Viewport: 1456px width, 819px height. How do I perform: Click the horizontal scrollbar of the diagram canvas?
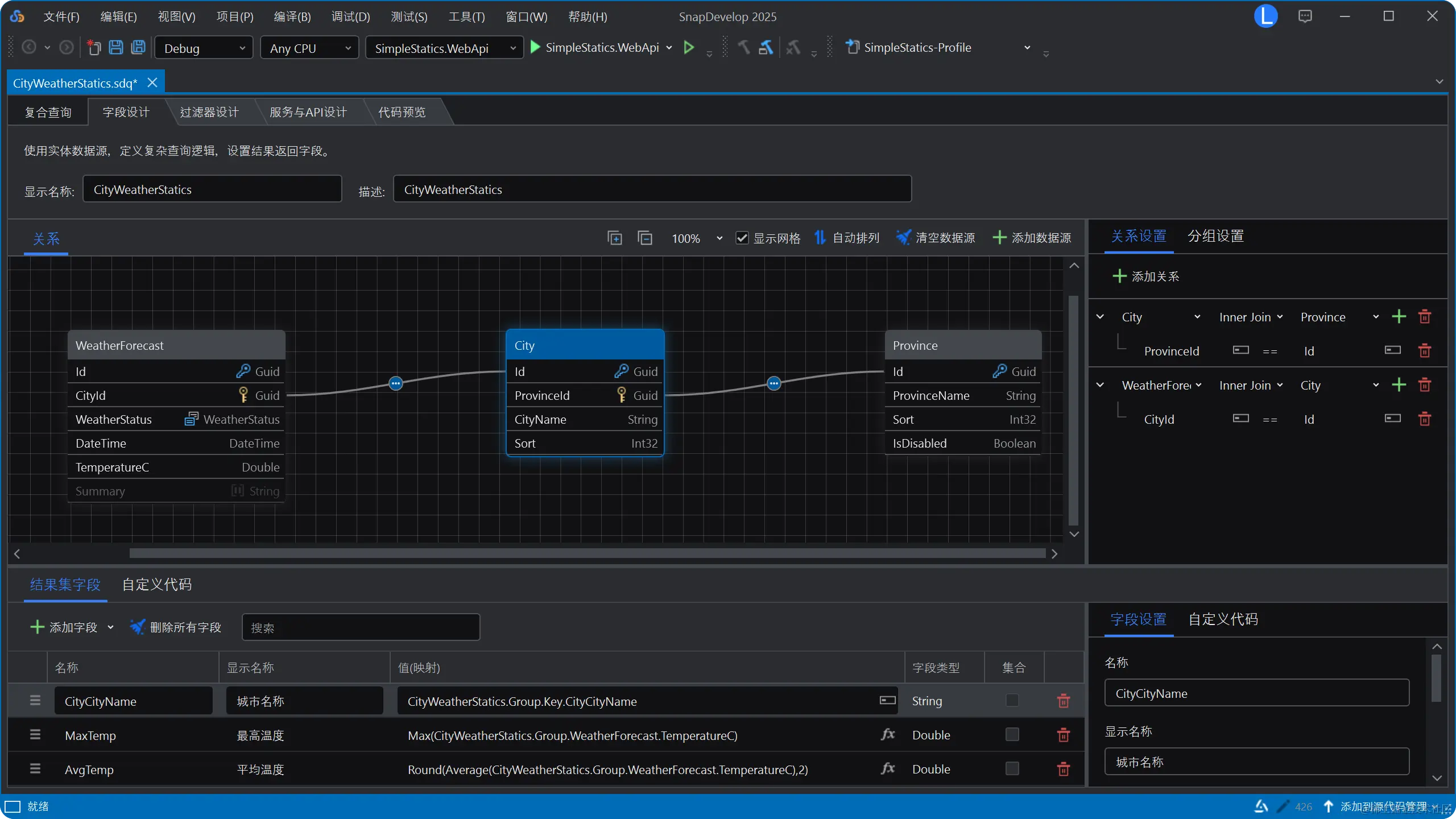(x=587, y=553)
